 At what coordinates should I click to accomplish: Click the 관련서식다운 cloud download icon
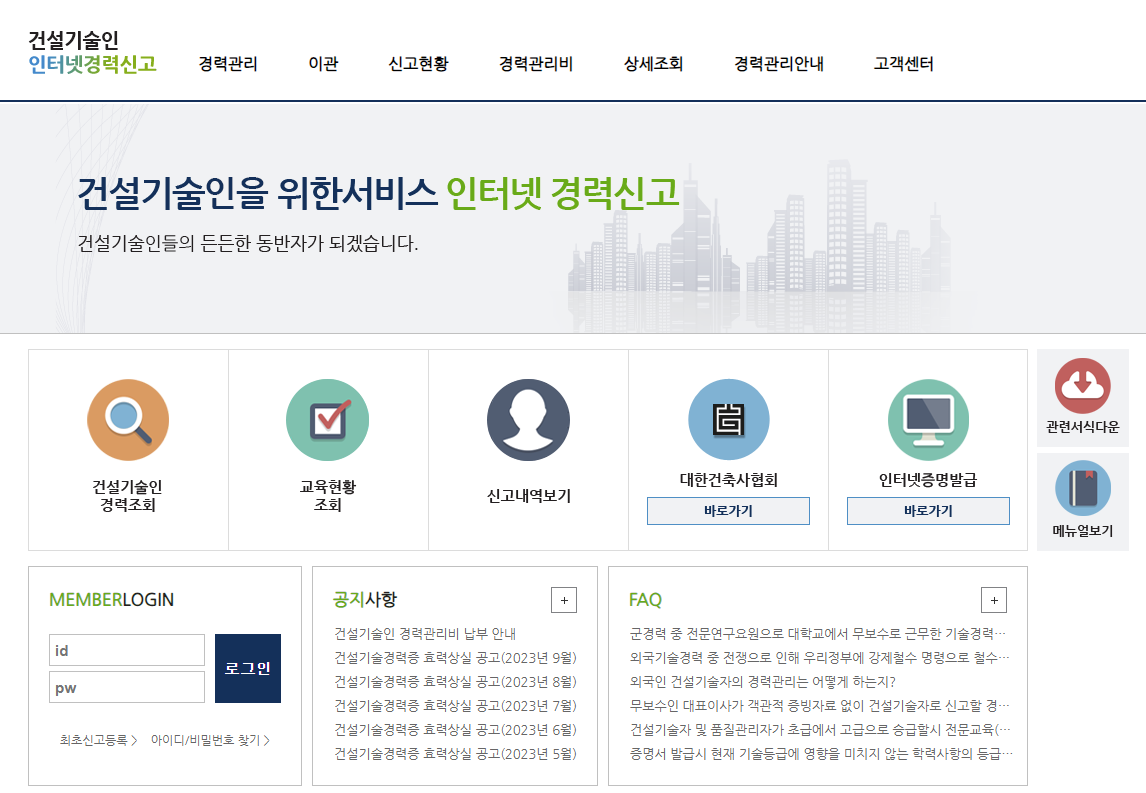[x=1082, y=385]
